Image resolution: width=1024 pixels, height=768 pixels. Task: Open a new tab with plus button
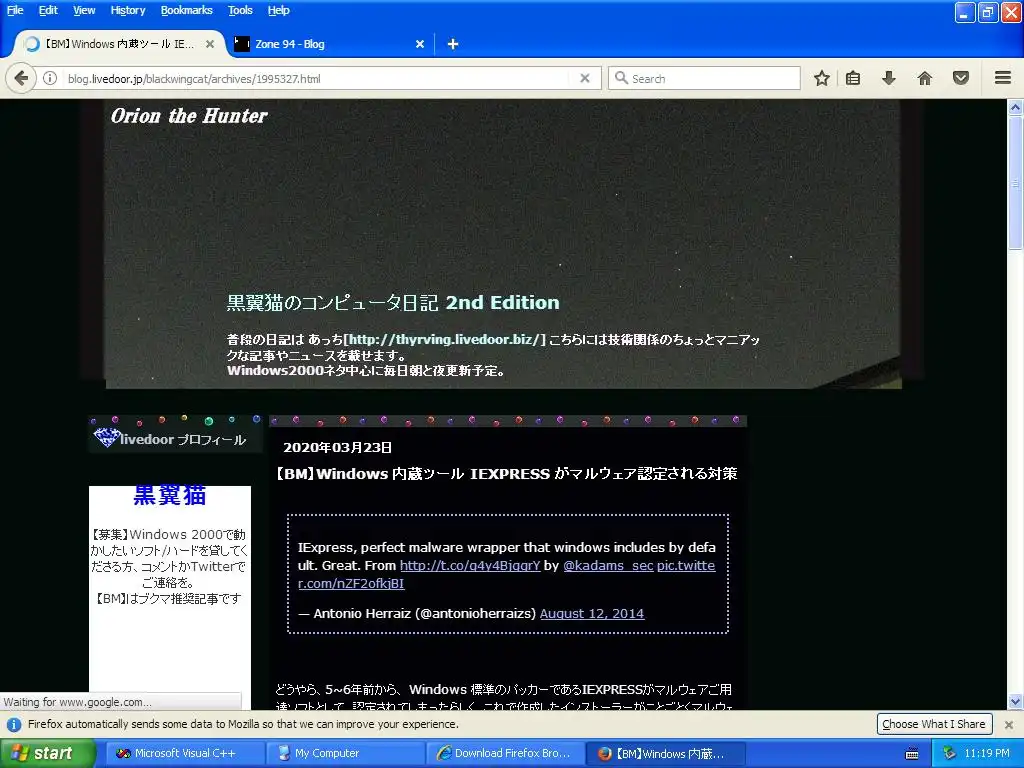(x=453, y=44)
